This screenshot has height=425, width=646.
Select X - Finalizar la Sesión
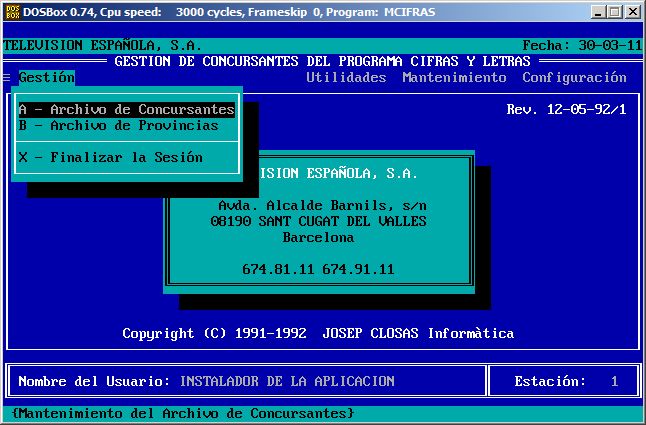point(110,157)
